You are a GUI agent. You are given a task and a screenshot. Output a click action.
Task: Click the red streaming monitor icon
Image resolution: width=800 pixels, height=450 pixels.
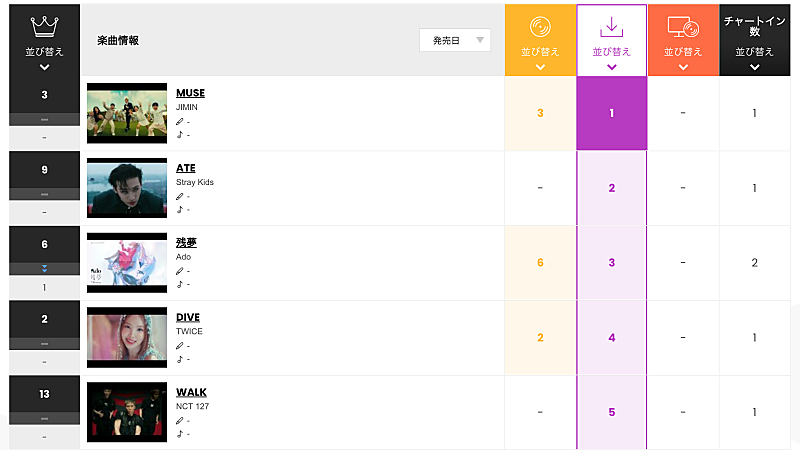(x=683, y=28)
